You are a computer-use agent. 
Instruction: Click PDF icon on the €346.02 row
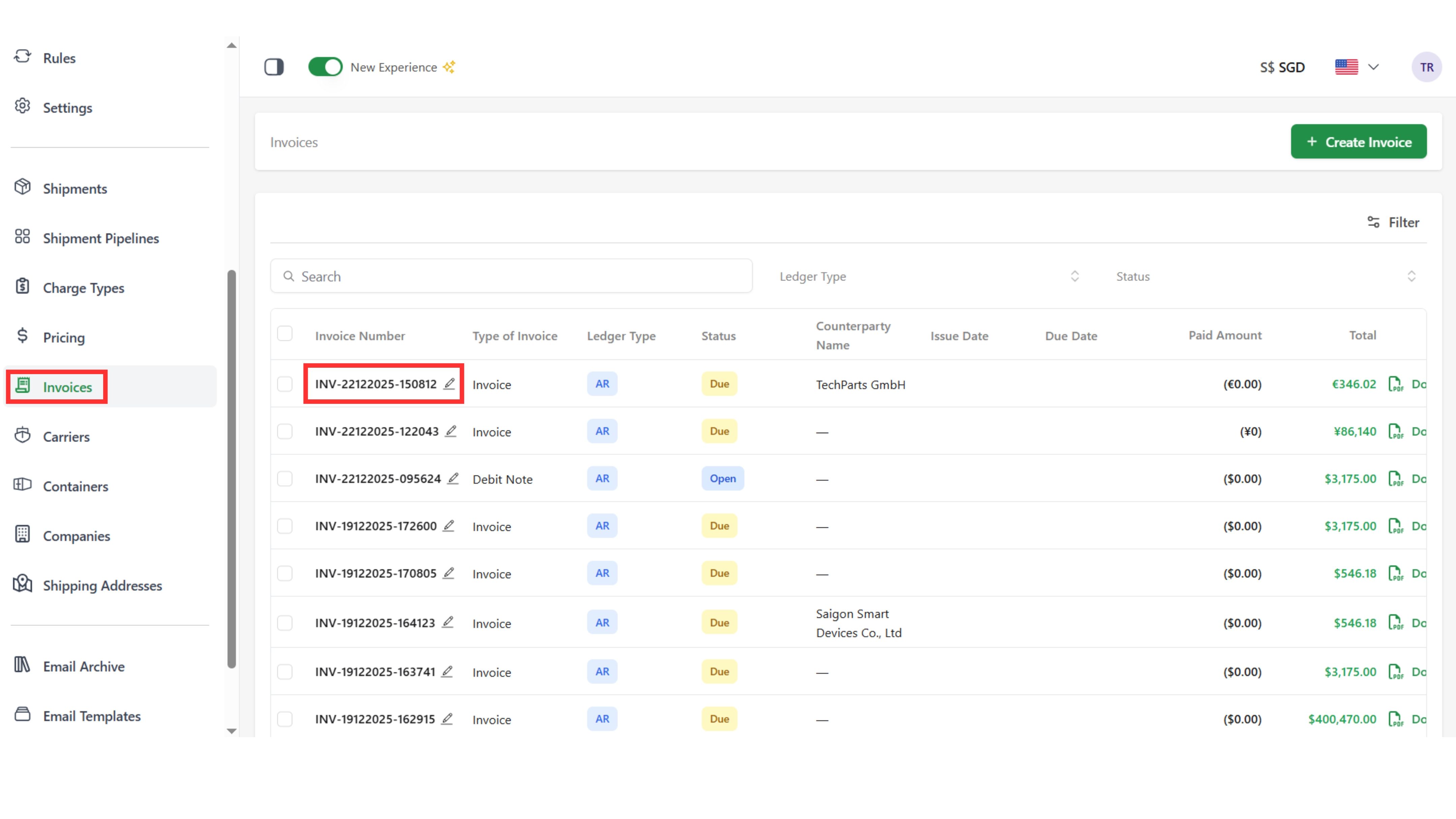point(1395,384)
